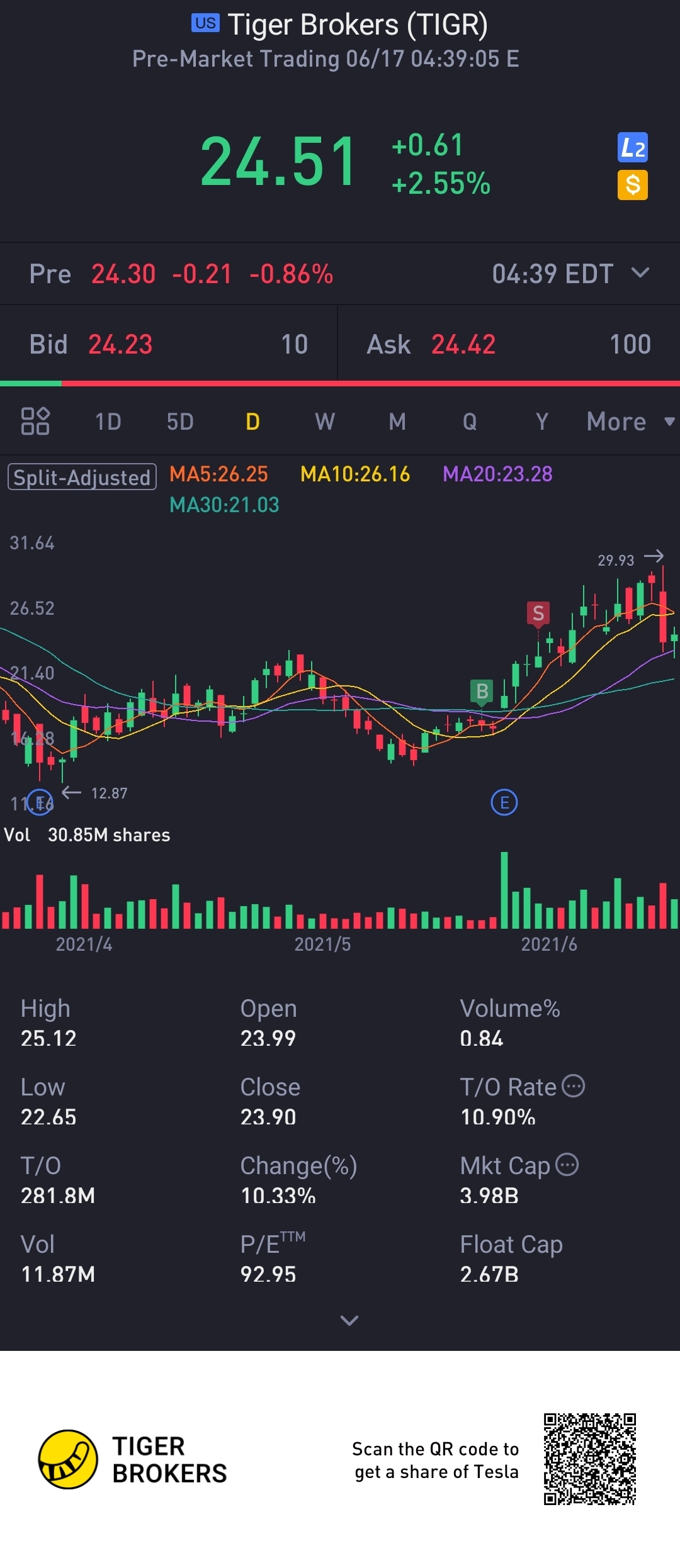Tap the 2021/5 date axis label
Viewport: 680px width, 1568px height.
click(x=322, y=944)
